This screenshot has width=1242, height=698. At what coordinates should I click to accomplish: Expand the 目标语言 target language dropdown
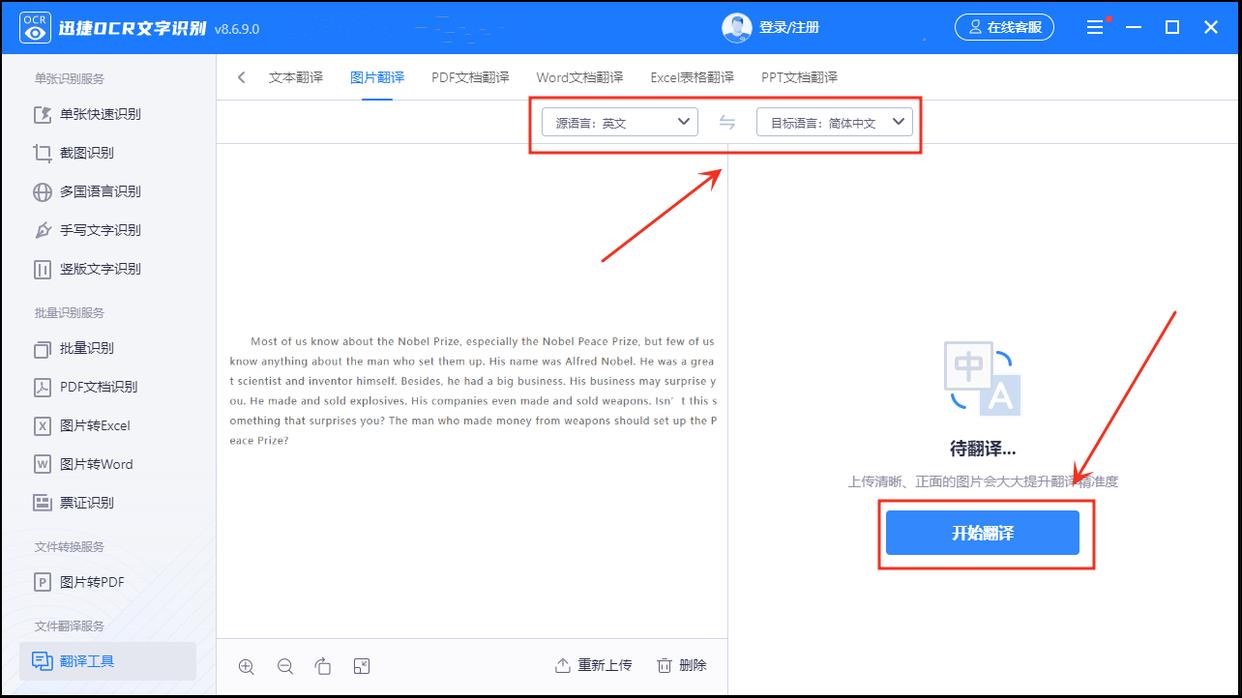[x=834, y=122]
